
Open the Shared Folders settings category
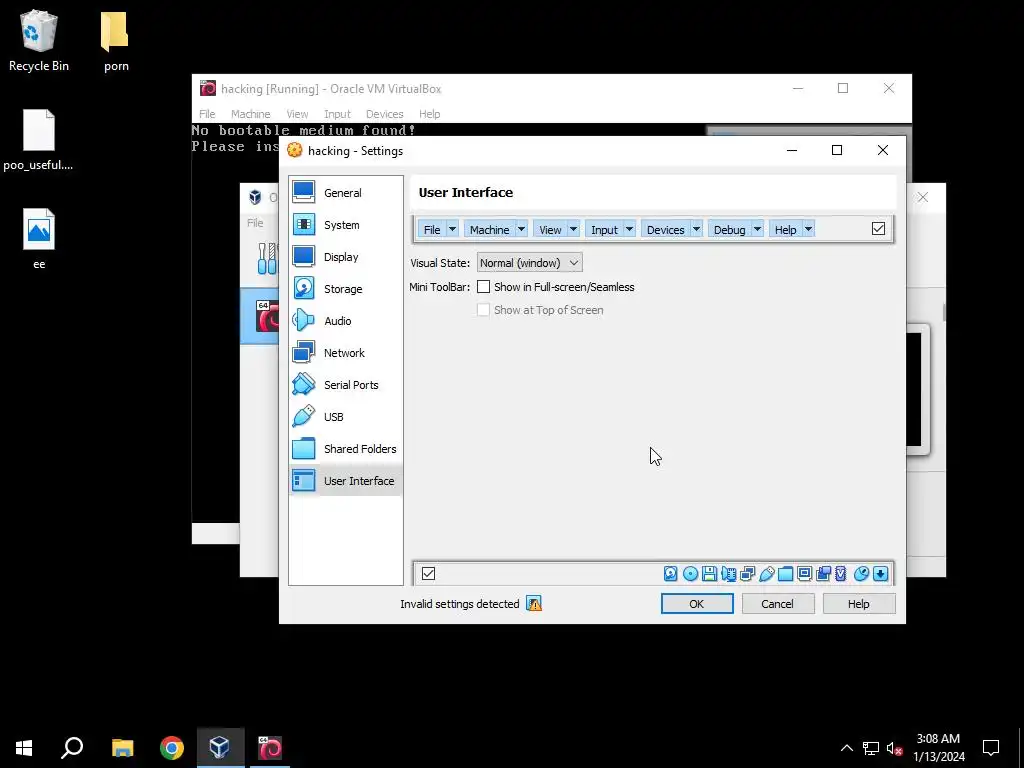[x=345, y=449]
